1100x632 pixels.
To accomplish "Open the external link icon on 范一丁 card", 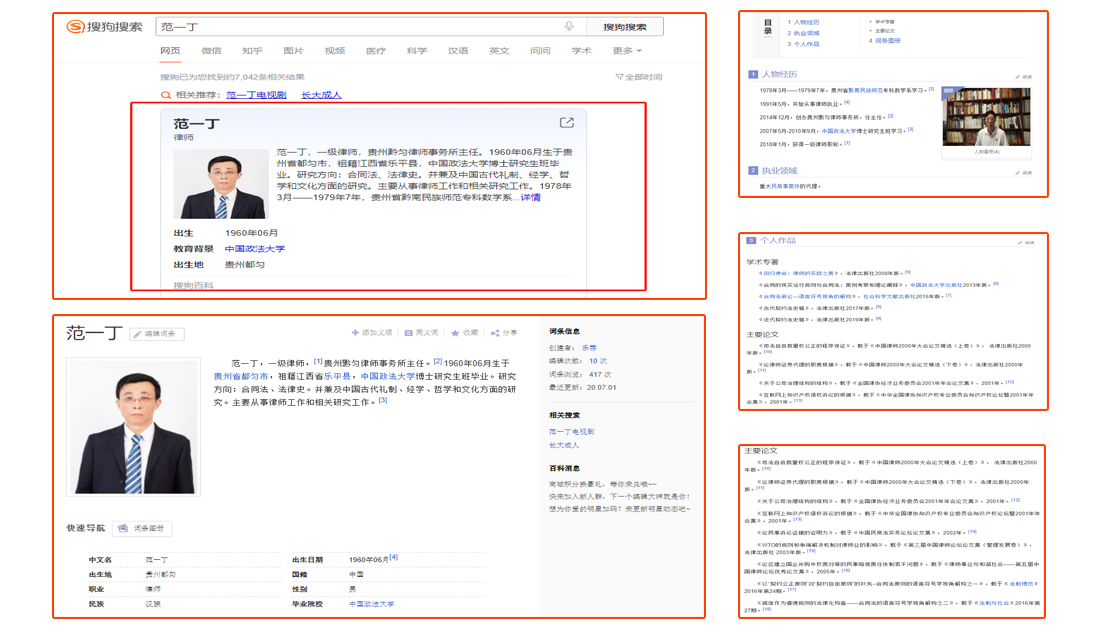I will [x=567, y=120].
